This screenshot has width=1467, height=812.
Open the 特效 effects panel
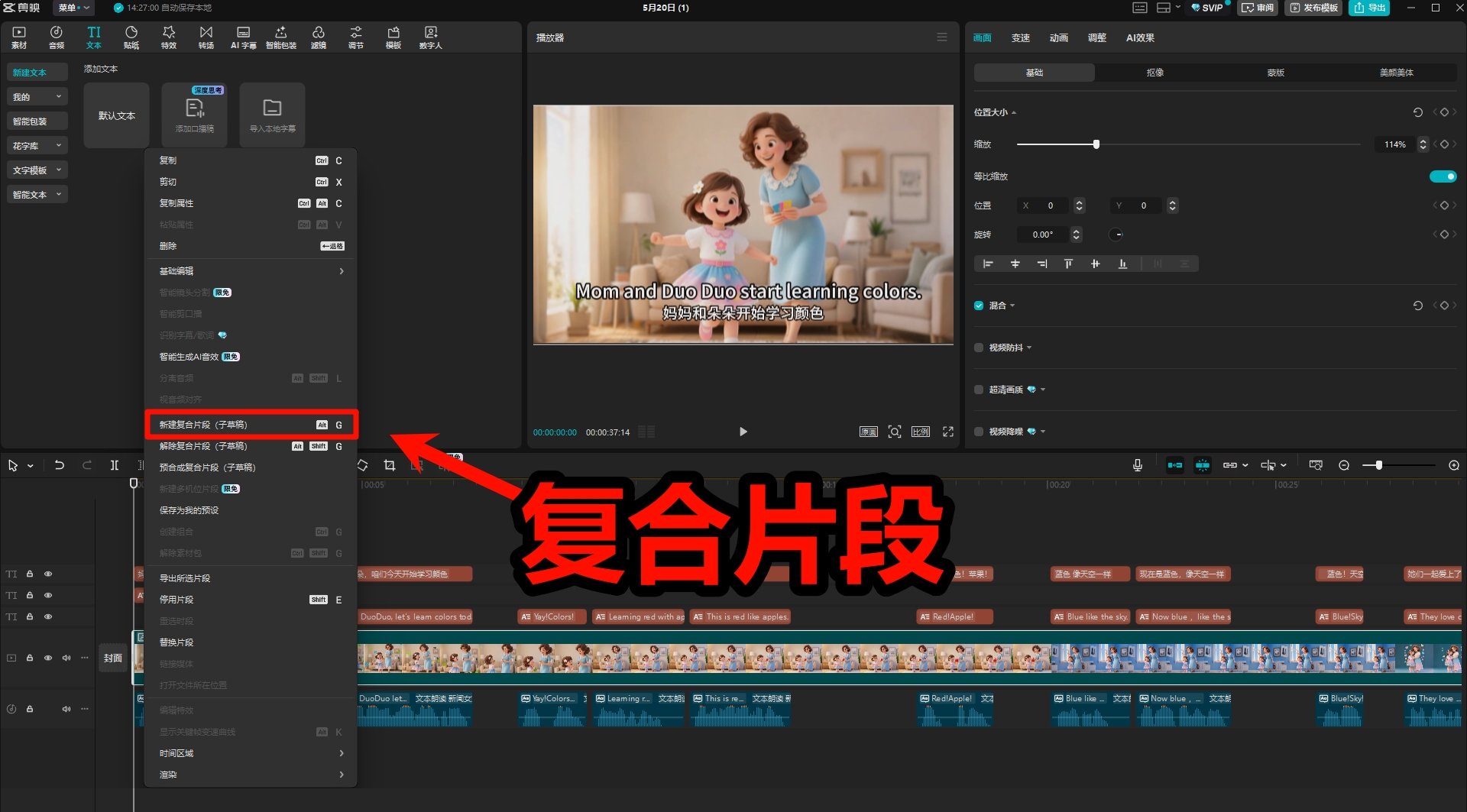click(168, 37)
